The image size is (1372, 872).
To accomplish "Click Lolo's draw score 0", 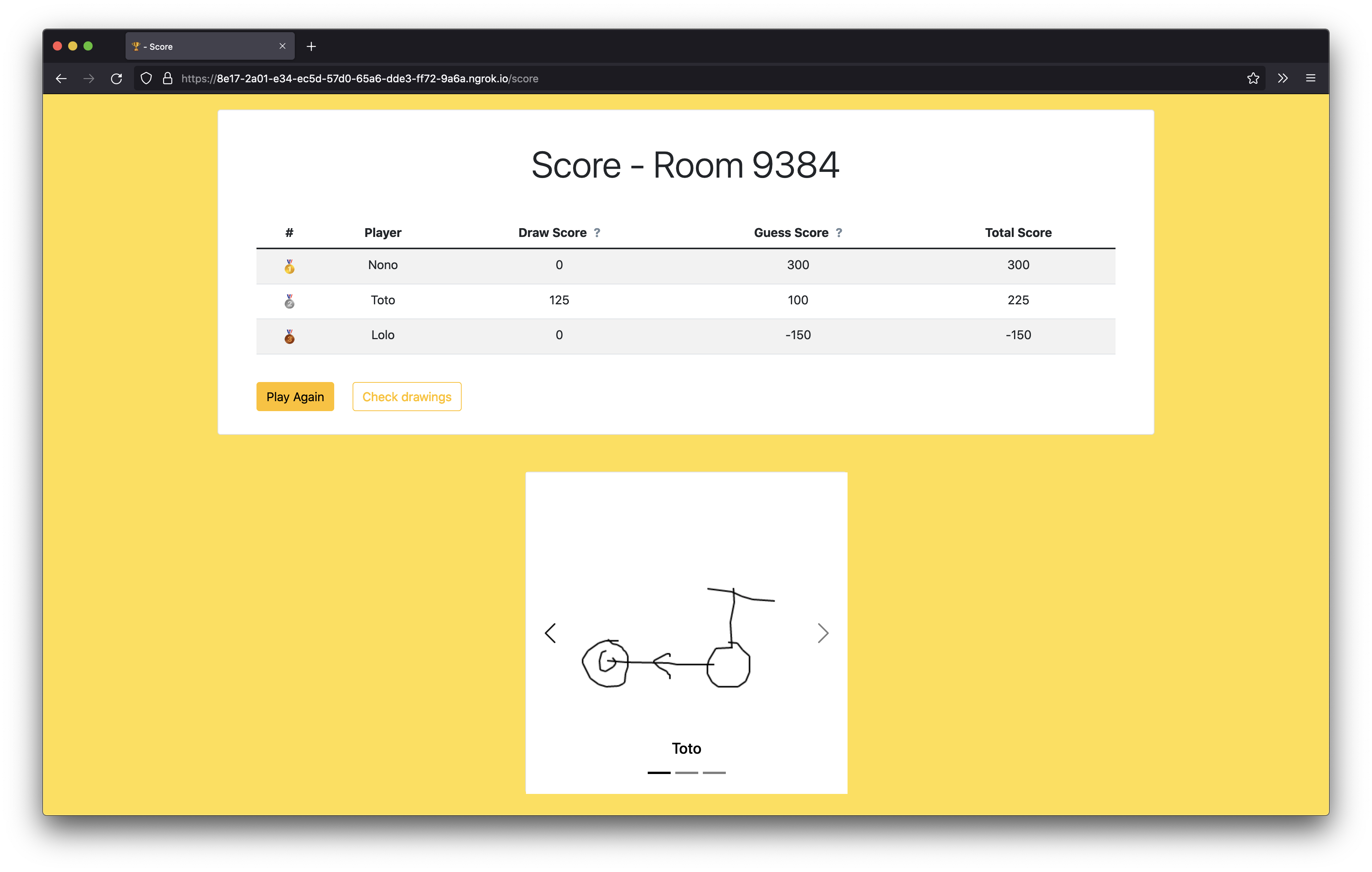I will point(559,335).
